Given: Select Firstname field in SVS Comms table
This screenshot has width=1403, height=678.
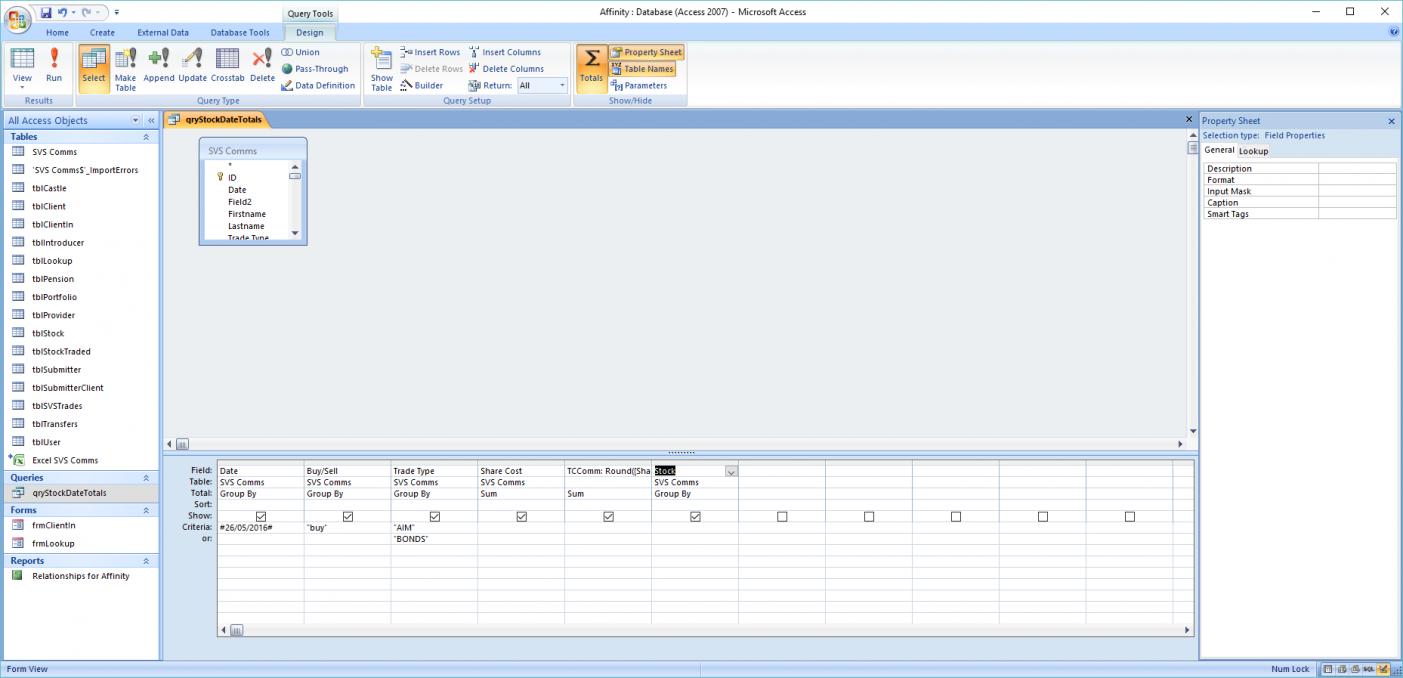Looking at the screenshot, I should 246,214.
